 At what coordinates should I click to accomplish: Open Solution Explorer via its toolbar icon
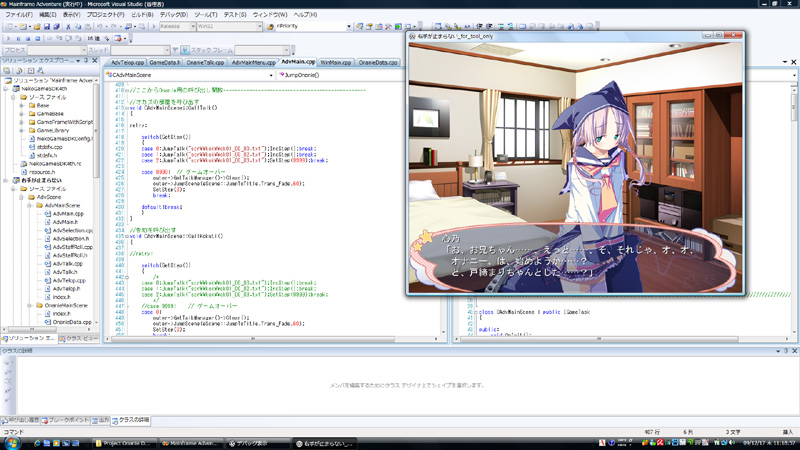click(x=360, y=27)
